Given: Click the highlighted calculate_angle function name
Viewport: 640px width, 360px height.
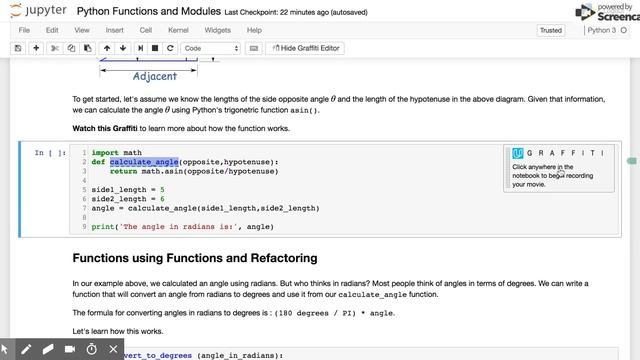Looking at the screenshot, I should [x=144, y=162].
